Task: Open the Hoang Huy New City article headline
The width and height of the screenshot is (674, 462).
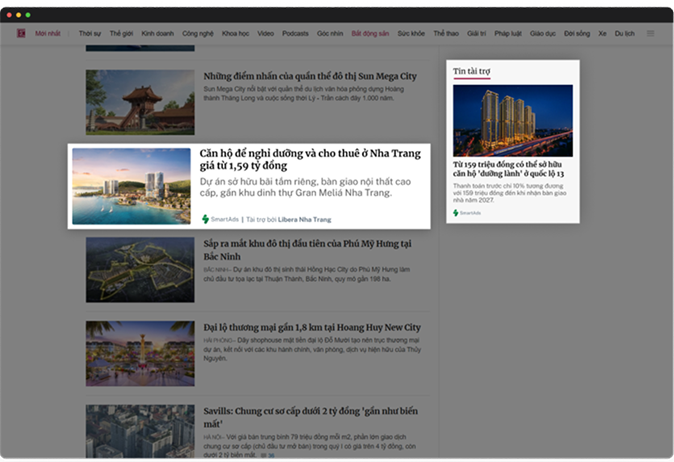Action: tap(312, 327)
